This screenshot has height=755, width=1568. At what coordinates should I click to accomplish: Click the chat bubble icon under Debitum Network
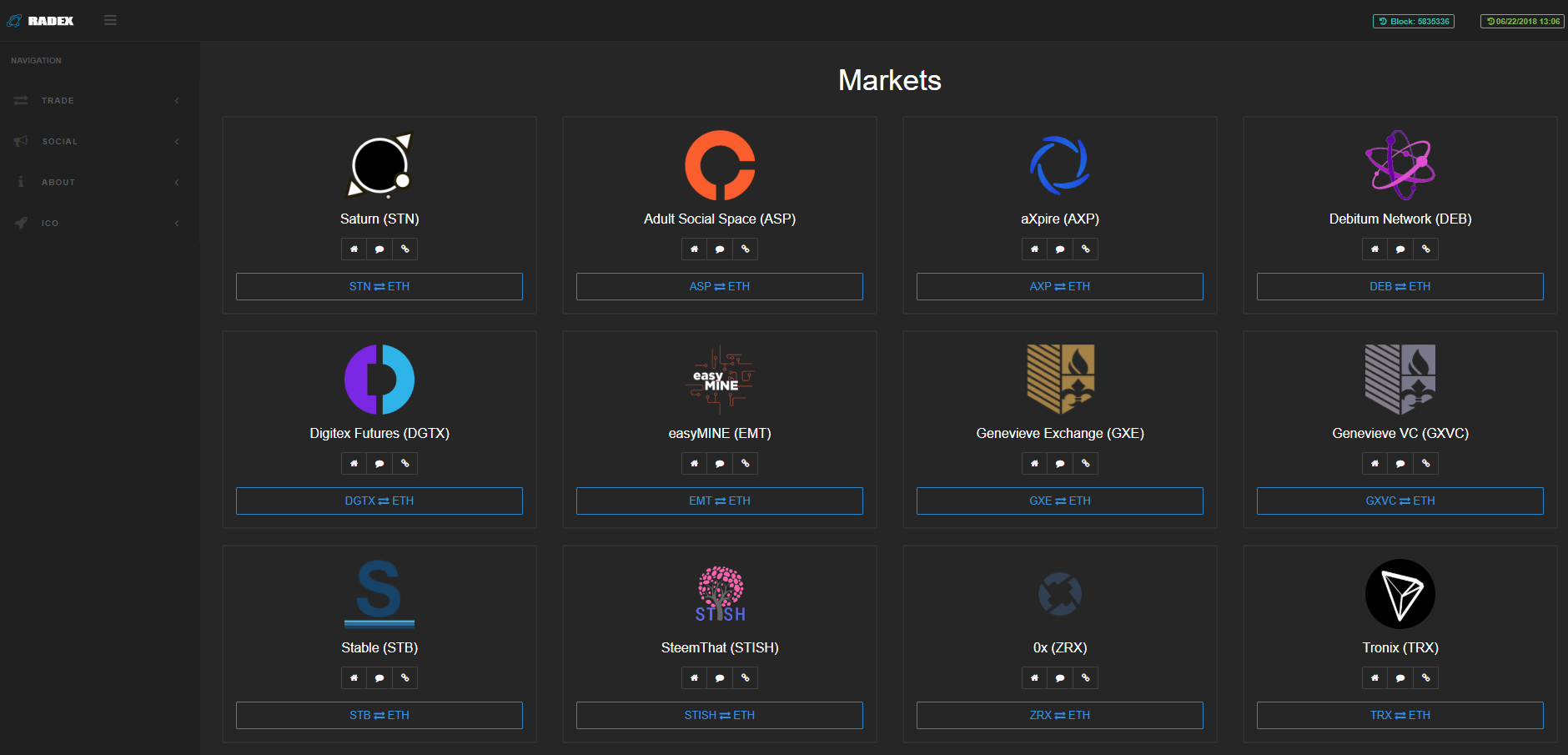click(x=1400, y=249)
